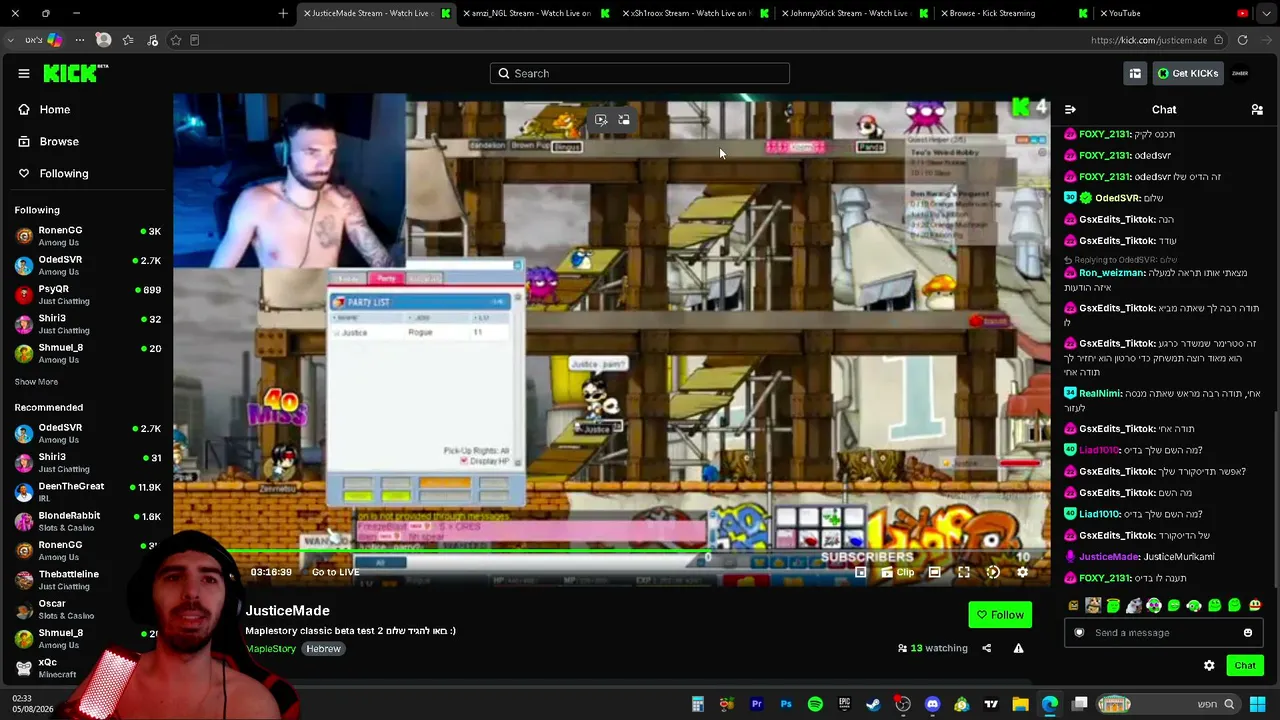Insert the first green emote in chat bar
This screenshot has height=720, width=1280.
pyautogui.click(x=1113, y=605)
